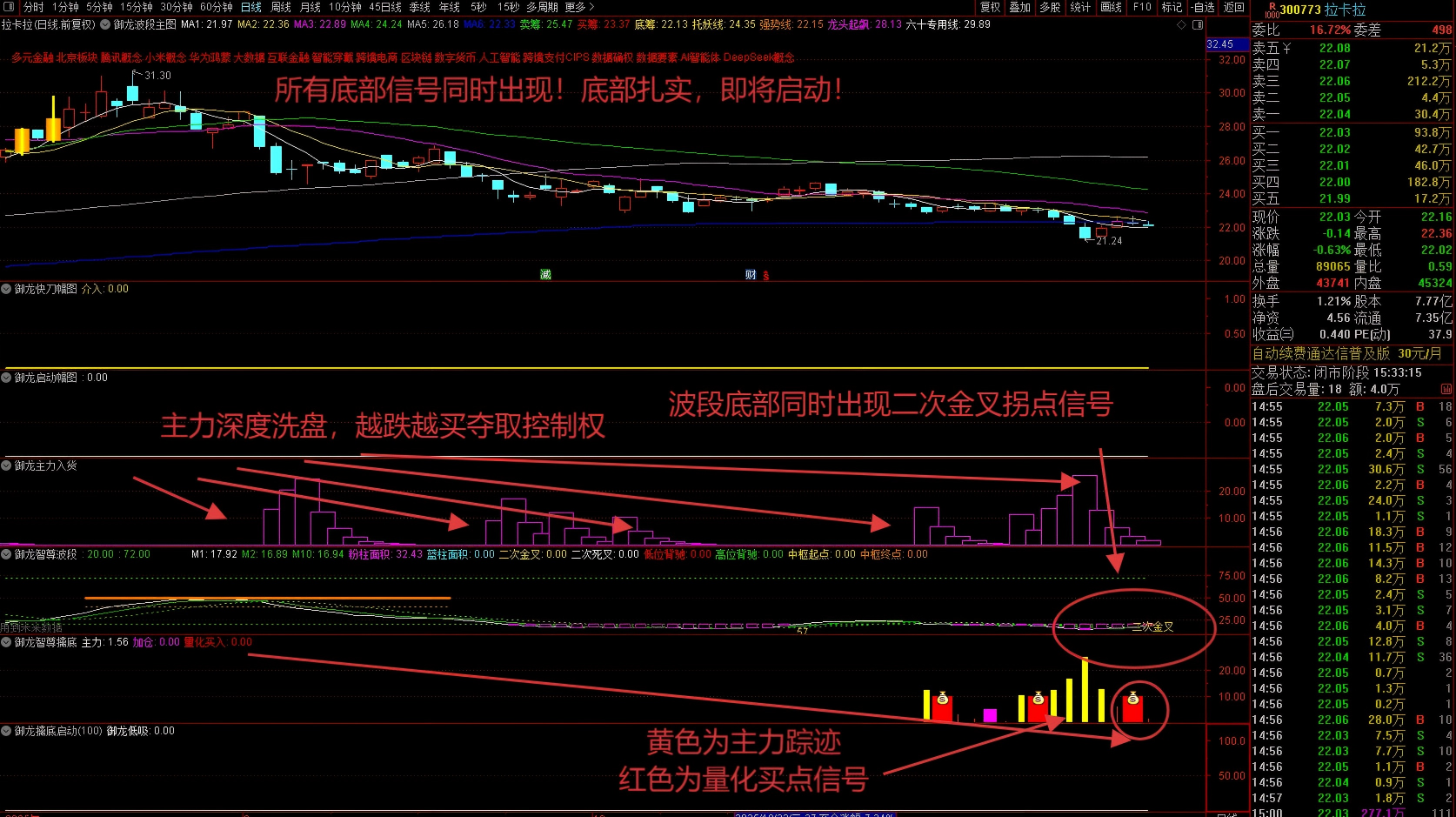Open the 华为鸿蒙 concept tag
This screenshot has width=1456, height=817.
(x=210, y=57)
